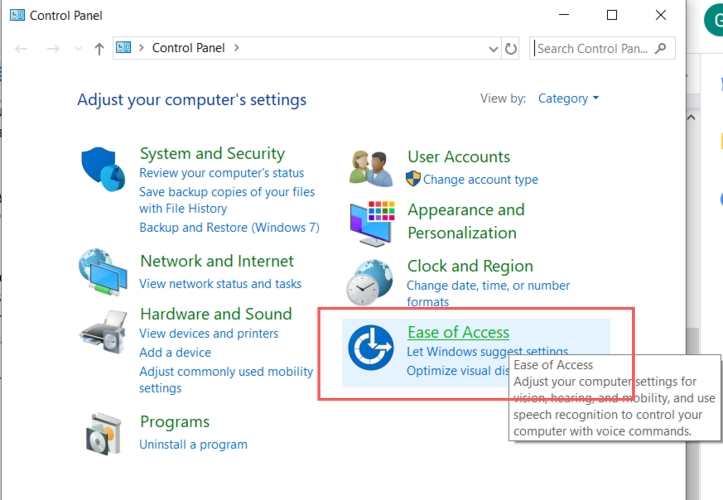
Task: Open Change account type link
Action: coord(480,180)
